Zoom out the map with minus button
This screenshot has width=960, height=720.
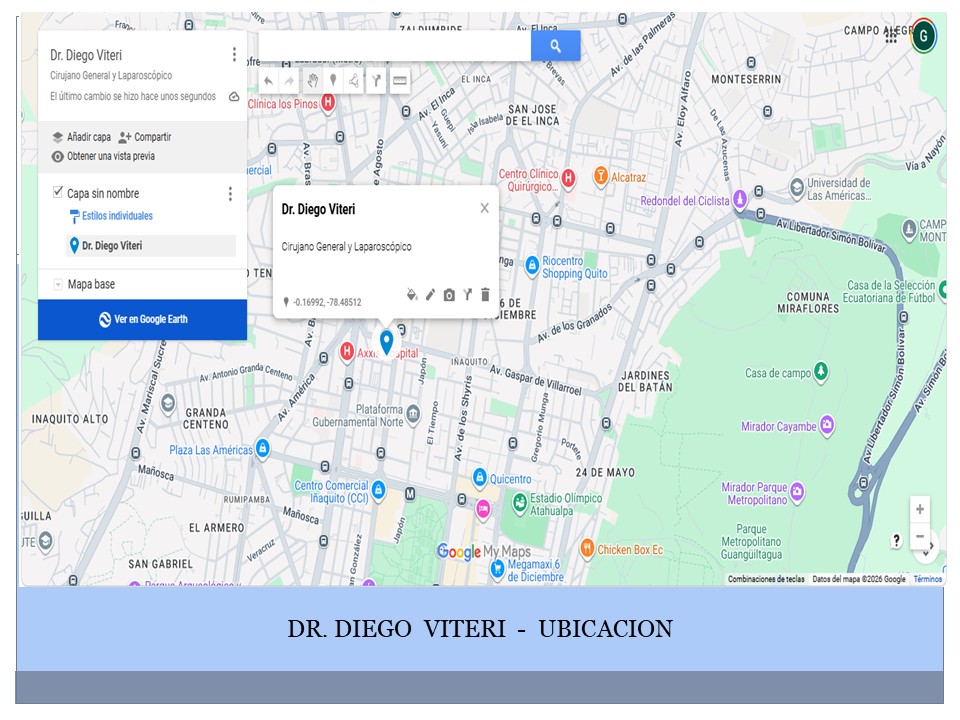click(x=920, y=536)
